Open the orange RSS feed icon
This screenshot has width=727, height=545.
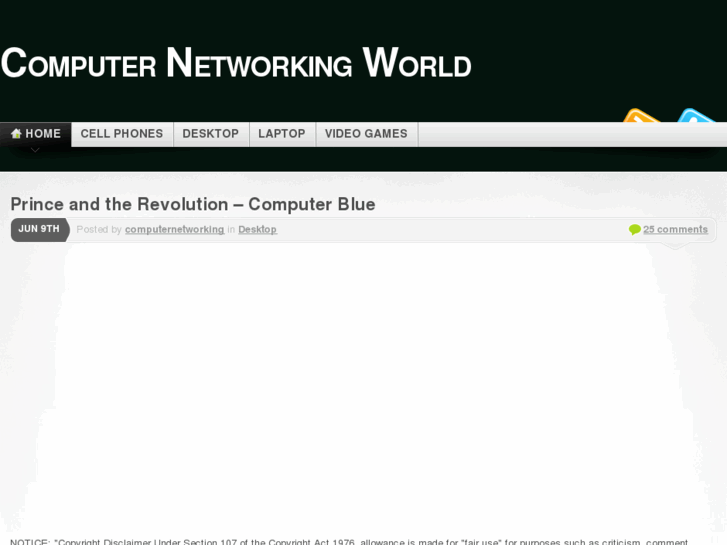pyautogui.click(x=642, y=115)
